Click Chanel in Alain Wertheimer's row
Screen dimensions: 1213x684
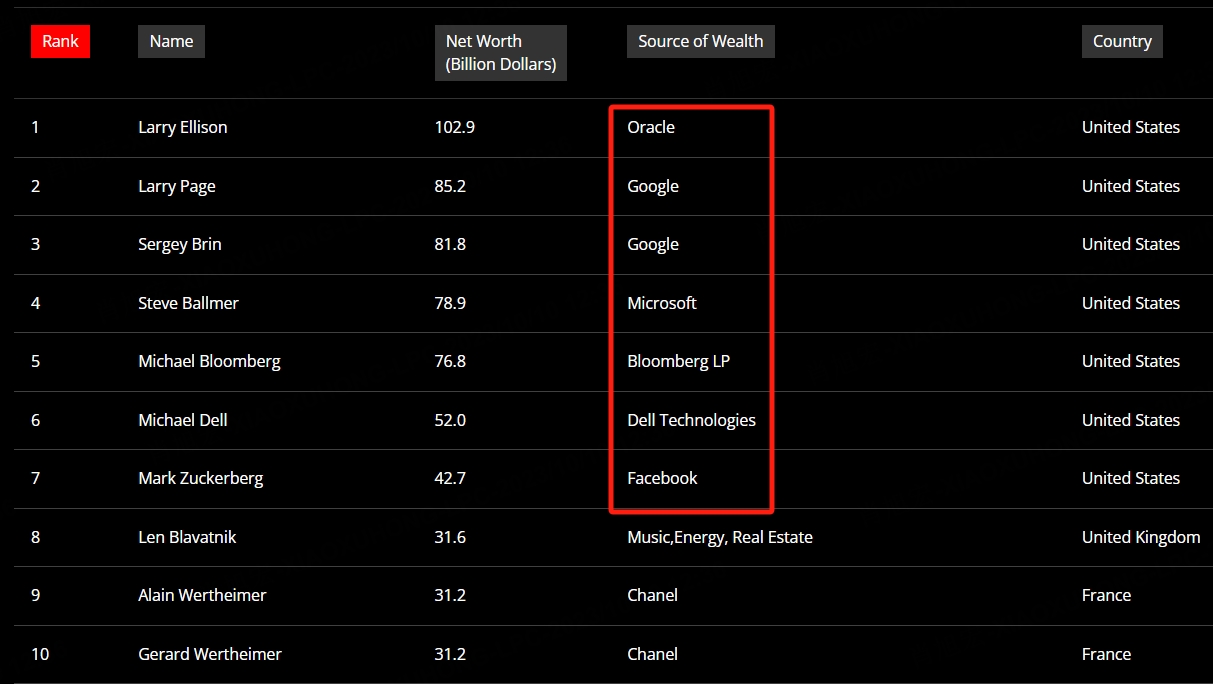tap(652, 595)
